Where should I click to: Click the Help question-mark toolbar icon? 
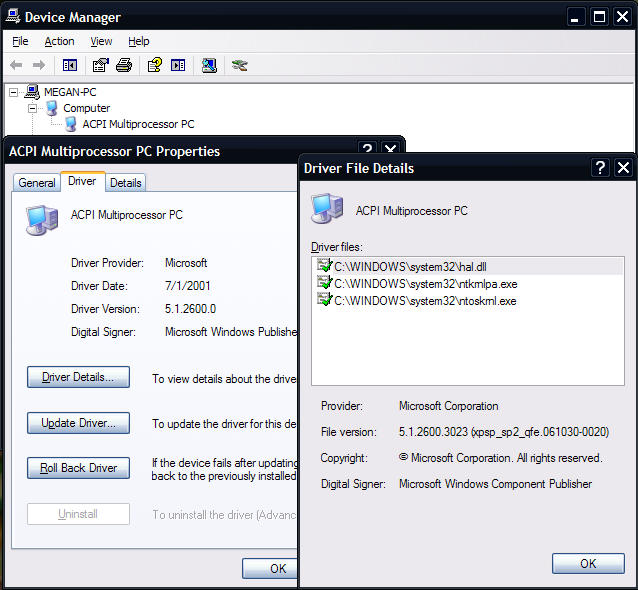pyautogui.click(x=155, y=65)
